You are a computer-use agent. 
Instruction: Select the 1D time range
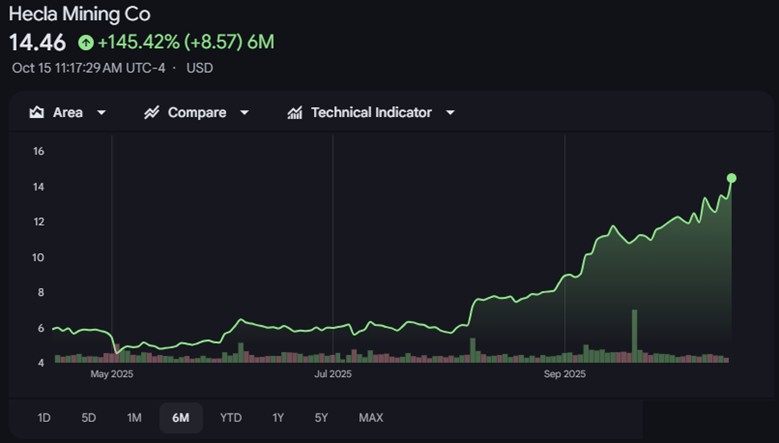(x=44, y=417)
